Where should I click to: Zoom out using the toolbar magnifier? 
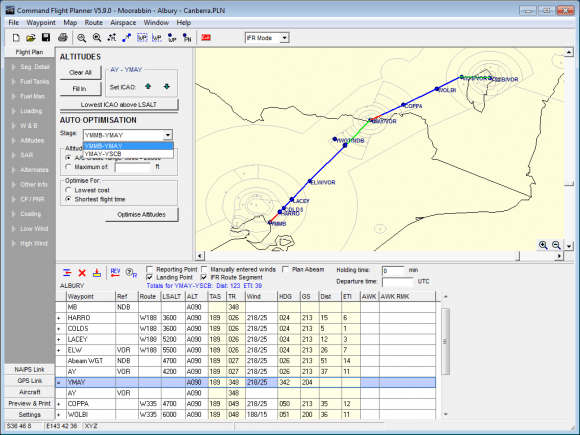click(x=81, y=38)
